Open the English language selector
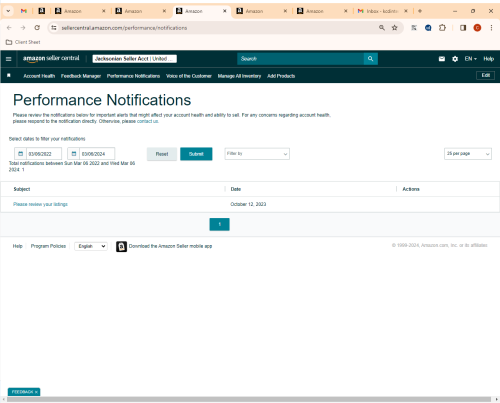This screenshot has width=500, height=403. click(x=91, y=246)
